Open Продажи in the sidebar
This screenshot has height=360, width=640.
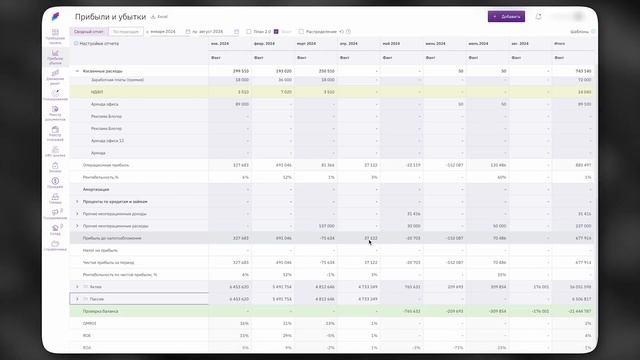(x=55, y=183)
